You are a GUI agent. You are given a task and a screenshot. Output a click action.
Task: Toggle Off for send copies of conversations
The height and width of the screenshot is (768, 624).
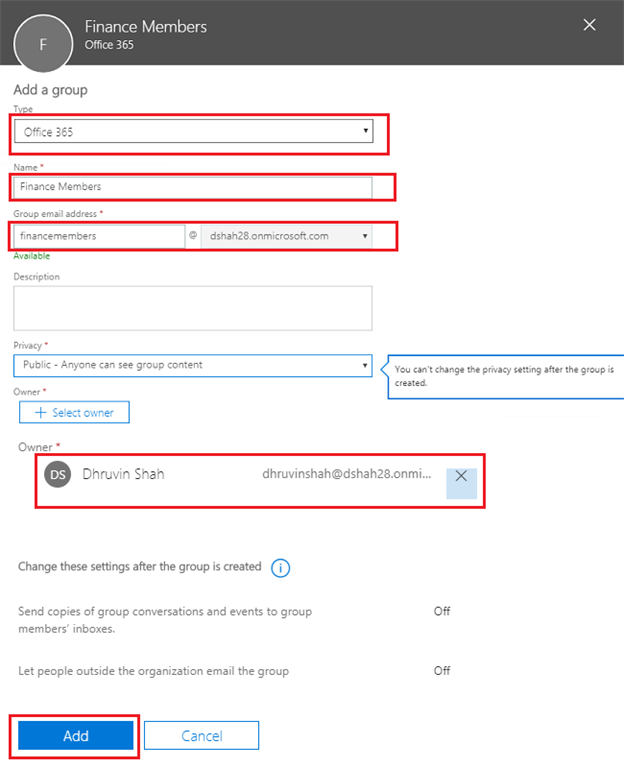pyautogui.click(x=442, y=611)
